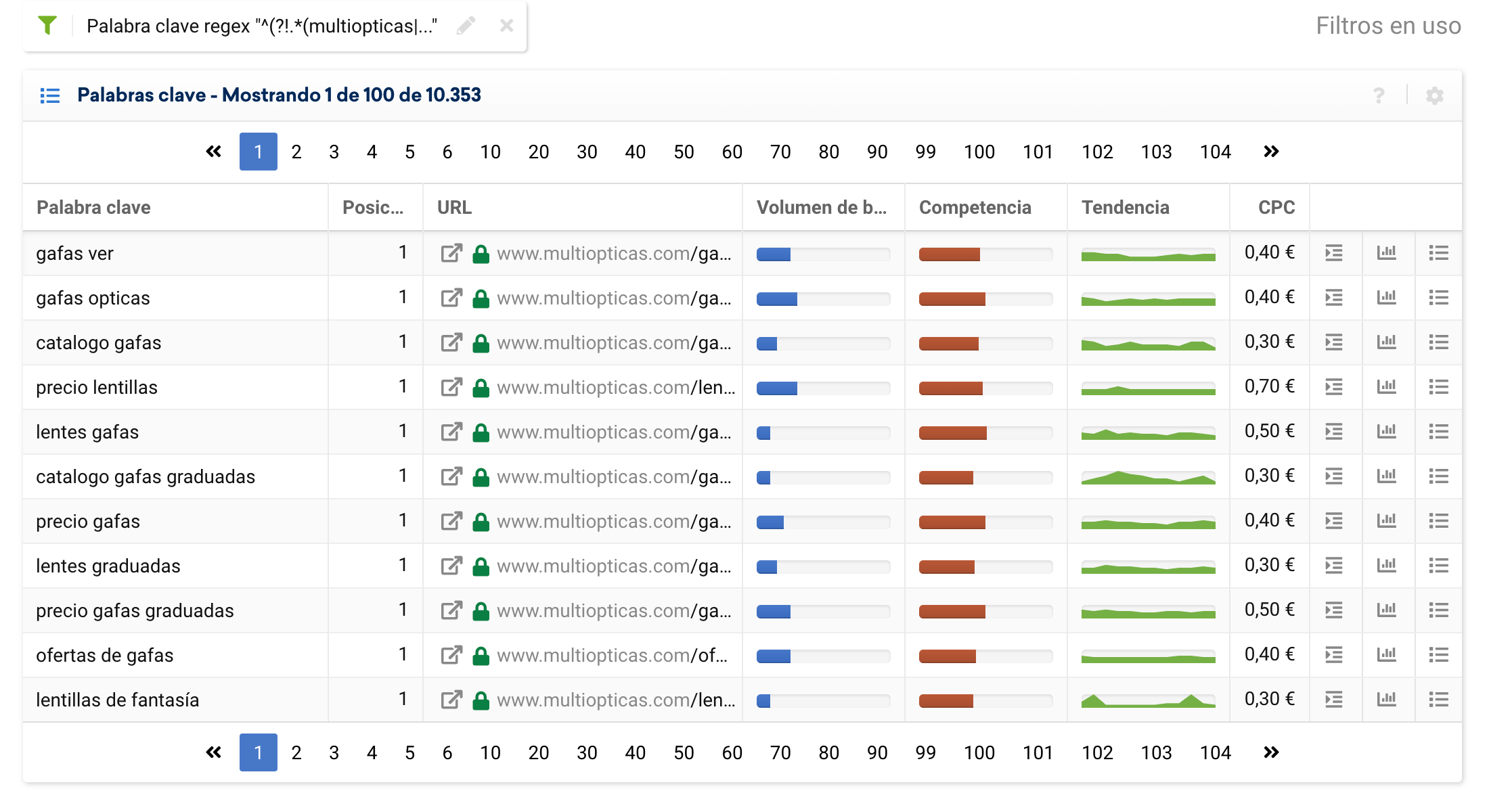The height and width of the screenshot is (812, 1489).
Task: Open URL link for ofertas de gafas
Action: (x=612, y=655)
